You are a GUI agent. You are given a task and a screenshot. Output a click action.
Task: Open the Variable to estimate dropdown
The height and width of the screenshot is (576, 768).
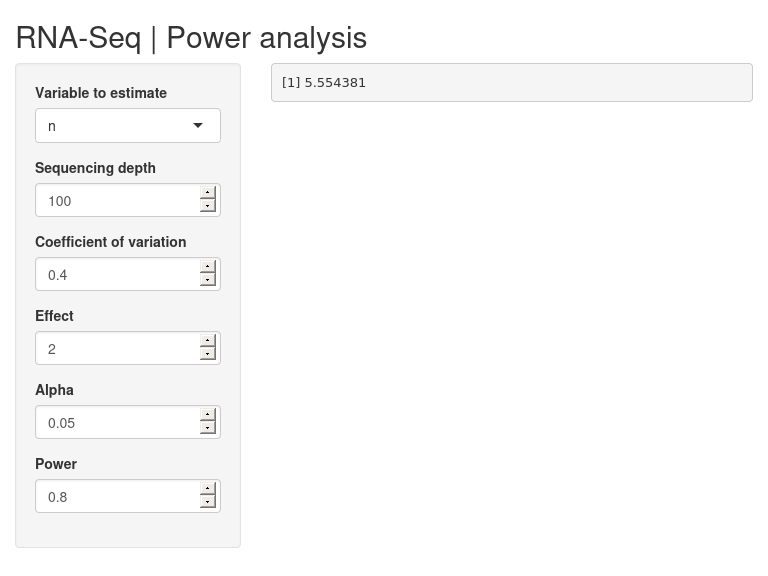click(128, 126)
